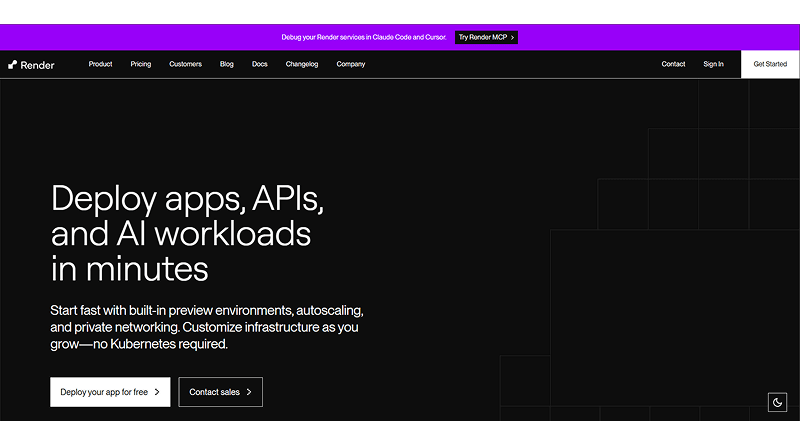Viewport: 800px width, 445px height.
Task: Click the Render logo in the navbar
Action: click(x=32, y=64)
